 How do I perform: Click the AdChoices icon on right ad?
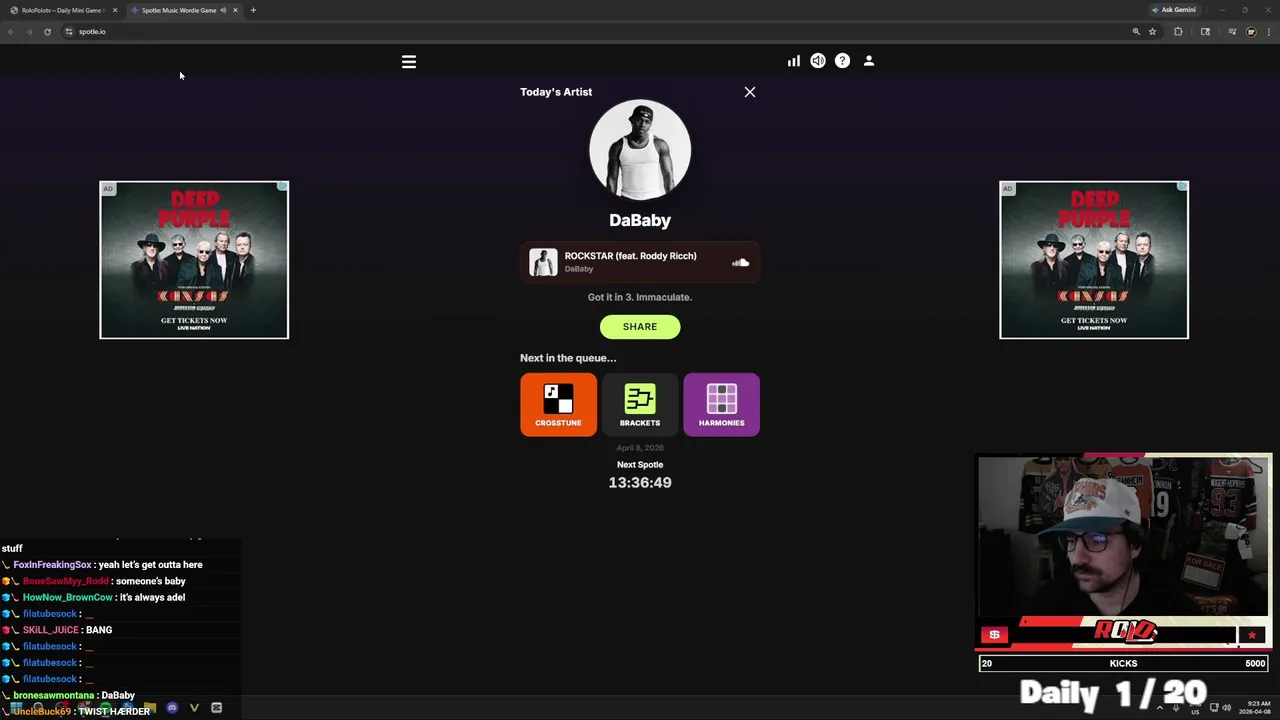(1183, 187)
